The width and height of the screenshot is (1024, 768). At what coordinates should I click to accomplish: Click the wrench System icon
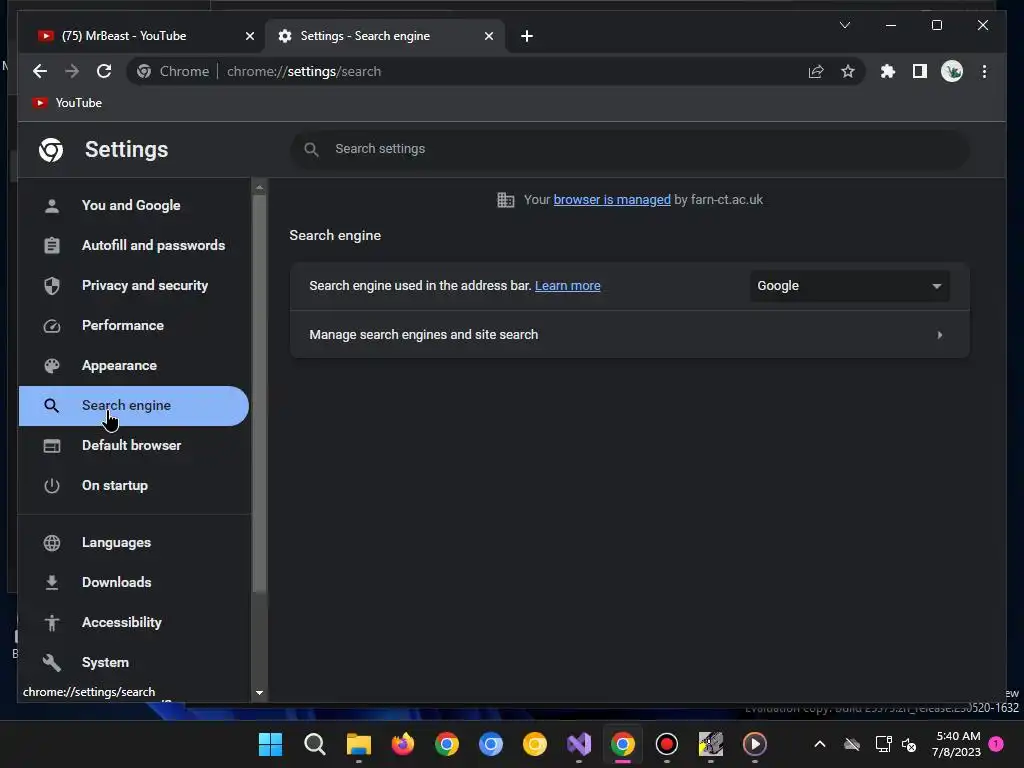tap(52, 663)
